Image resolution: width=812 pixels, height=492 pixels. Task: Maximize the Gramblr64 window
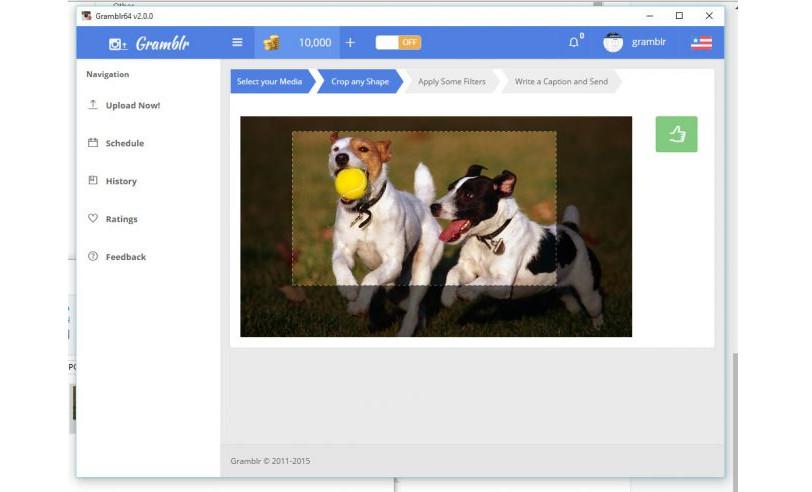click(679, 16)
